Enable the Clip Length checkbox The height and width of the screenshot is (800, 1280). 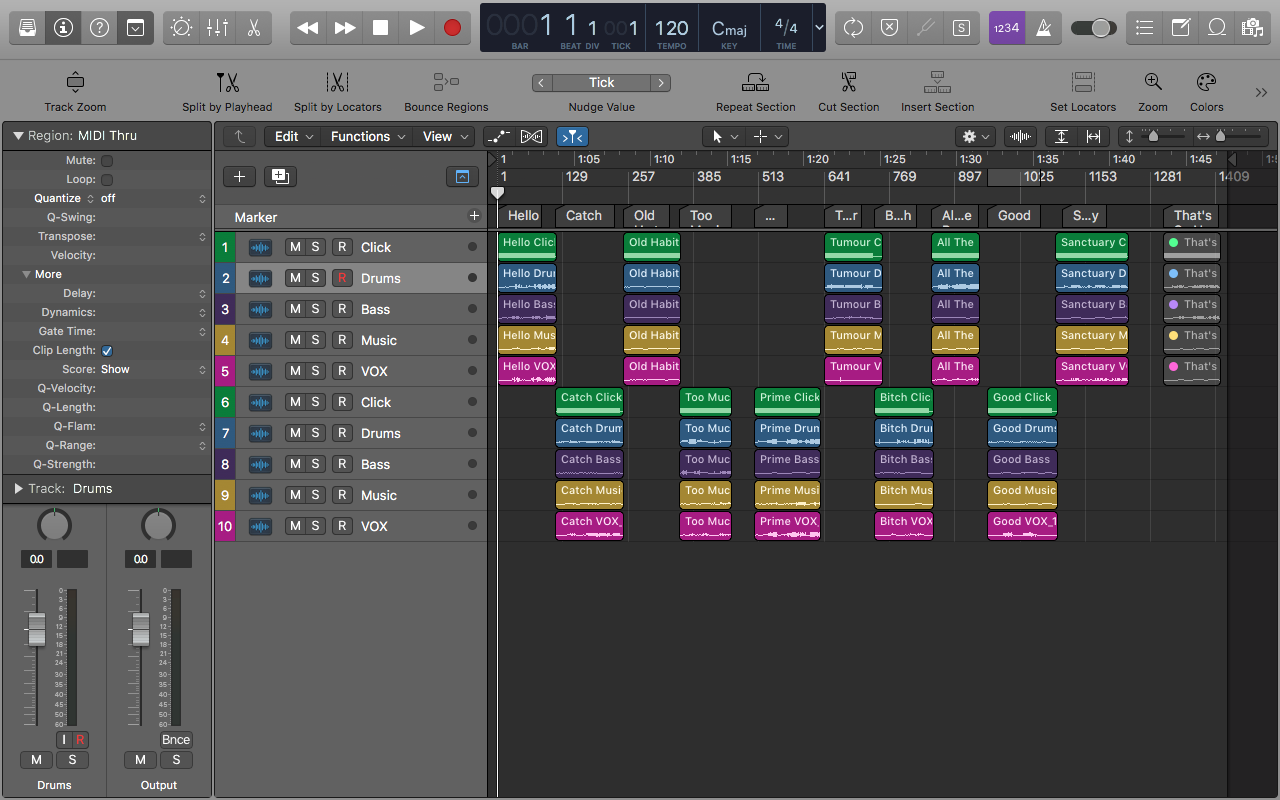(107, 351)
